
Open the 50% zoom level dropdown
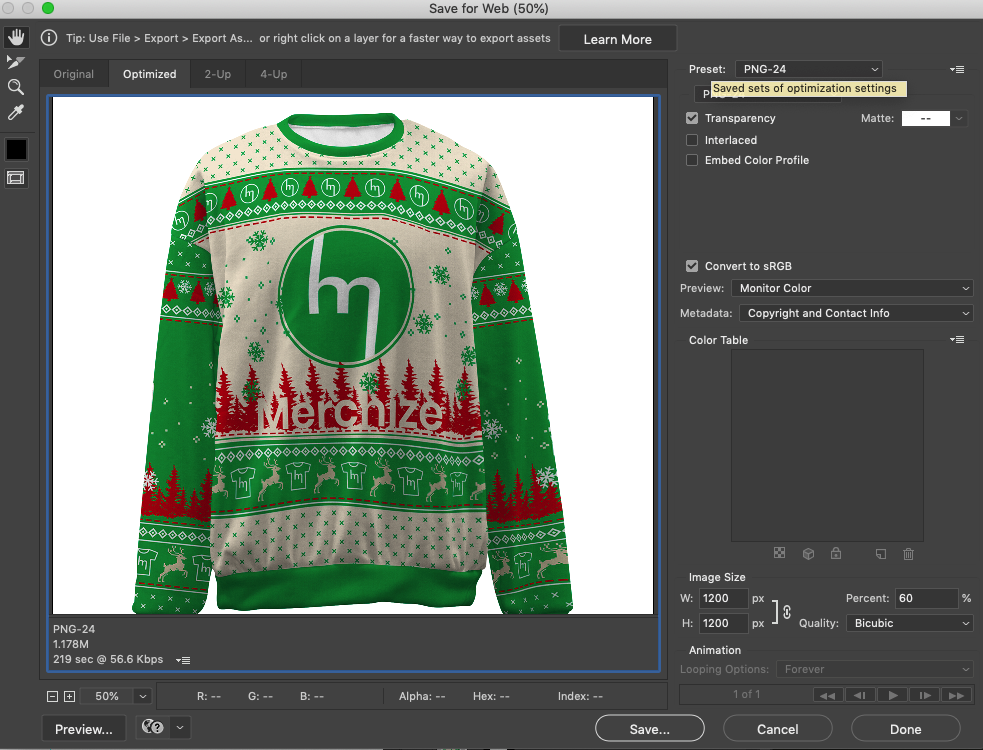(x=143, y=696)
